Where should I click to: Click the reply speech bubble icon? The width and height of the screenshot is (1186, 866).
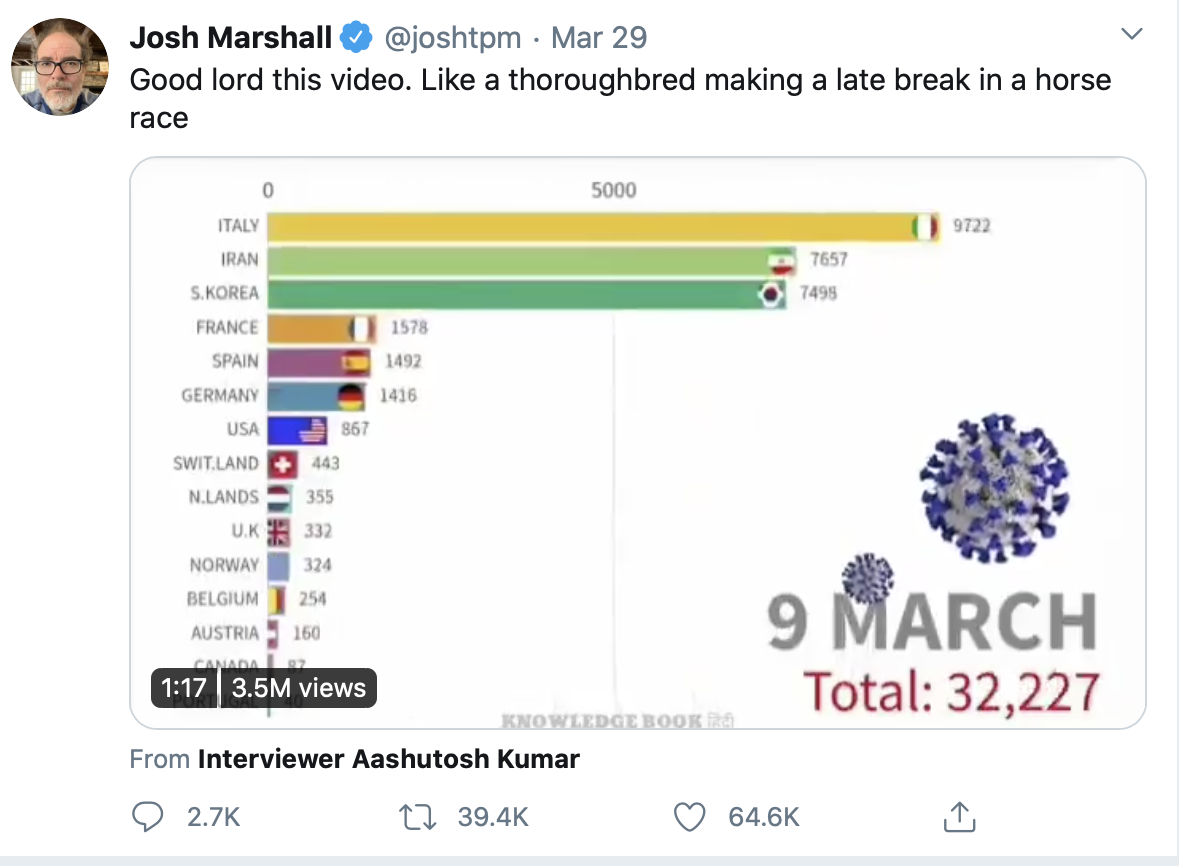pyautogui.click(x=147, y=817)
